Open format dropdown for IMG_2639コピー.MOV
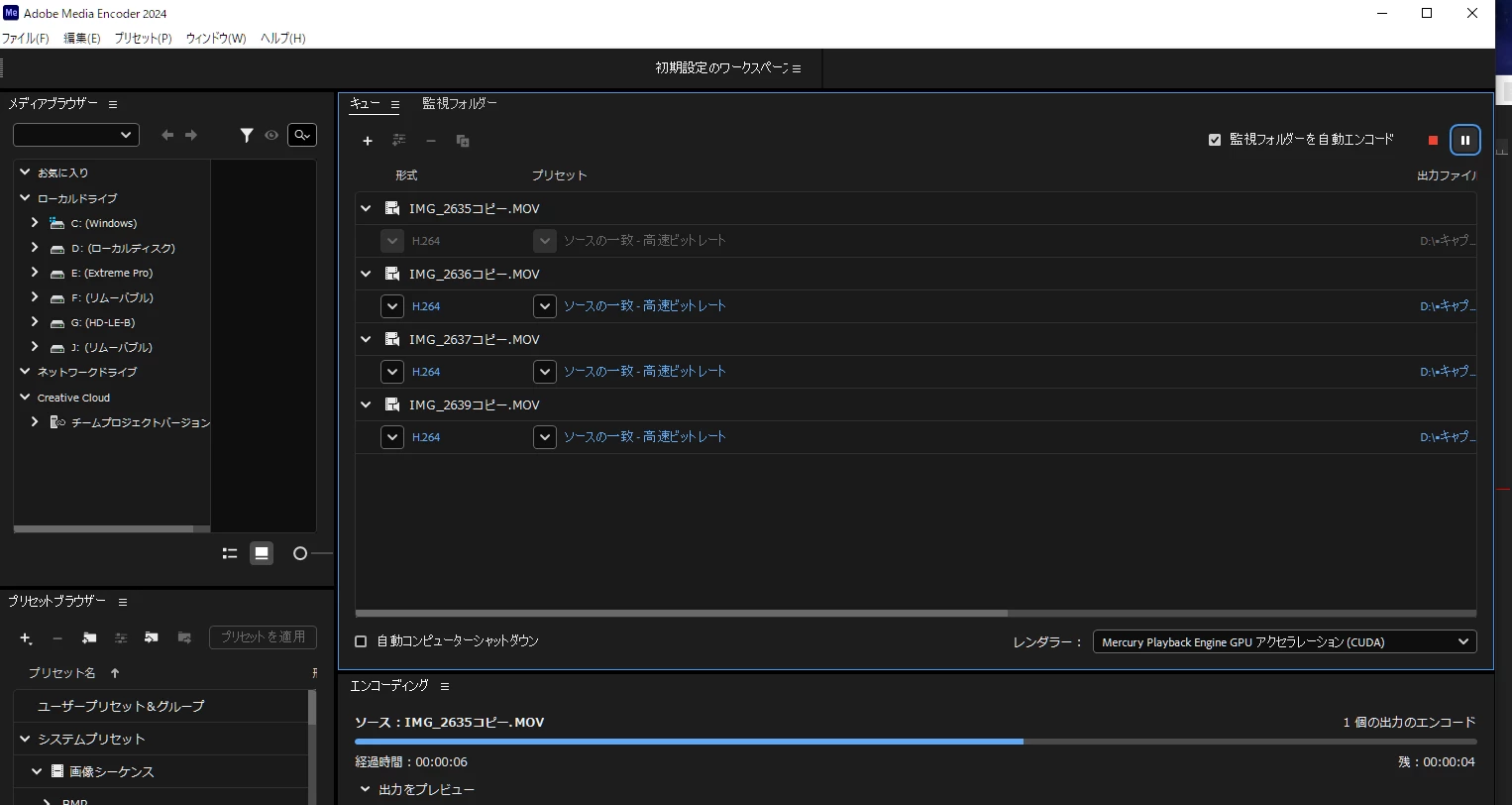 392,437
